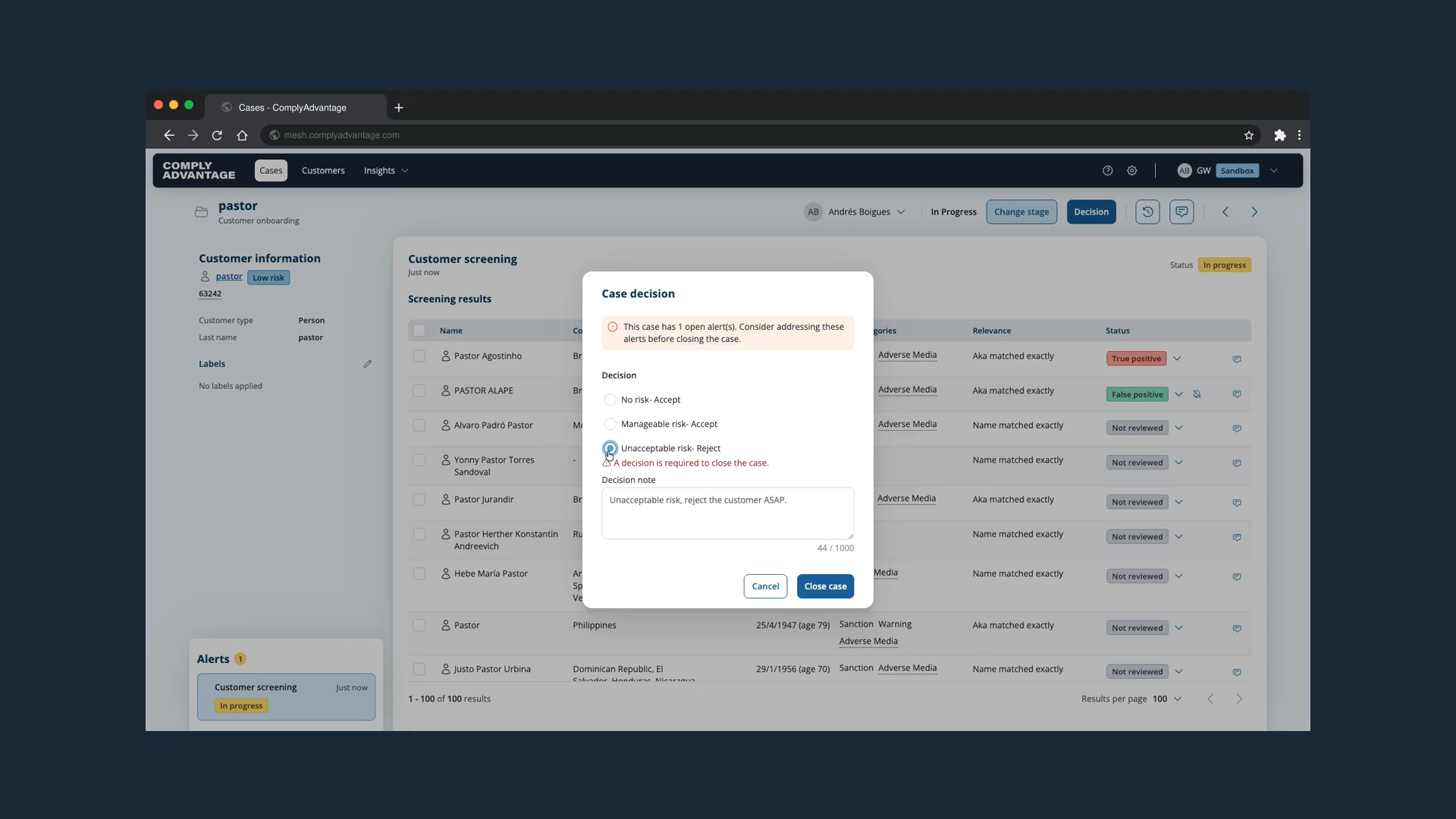Viewport: 1456px width, 819px height.
Task: Click browser address bar mesh.complyadvantage.com
Action: 758,135
